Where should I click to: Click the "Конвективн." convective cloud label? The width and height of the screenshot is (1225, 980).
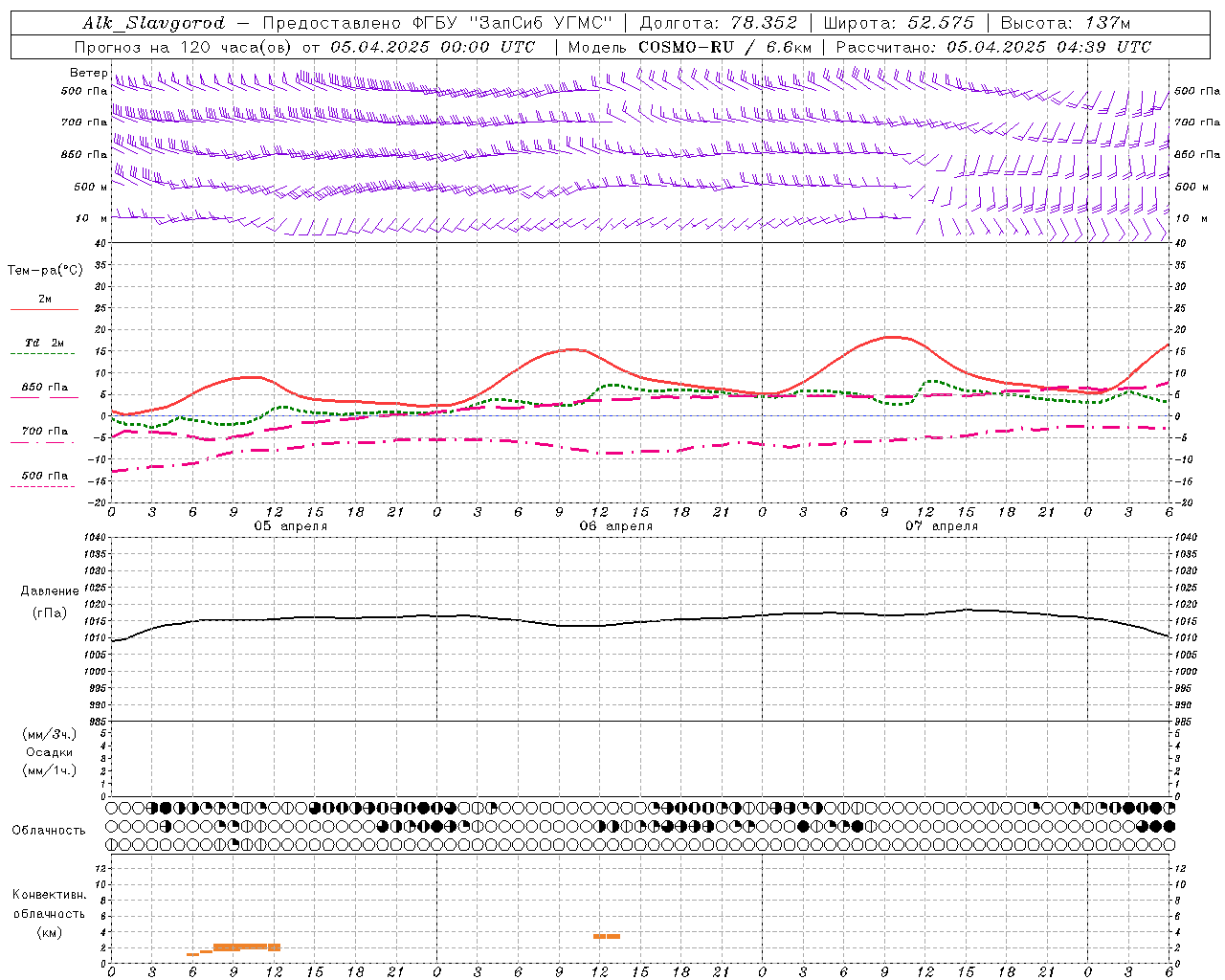pos(49,895)
